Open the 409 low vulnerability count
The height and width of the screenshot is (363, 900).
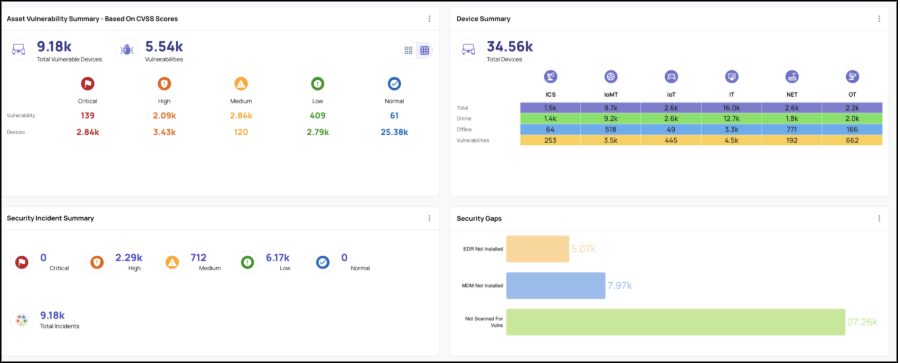(x=317, y=116)
